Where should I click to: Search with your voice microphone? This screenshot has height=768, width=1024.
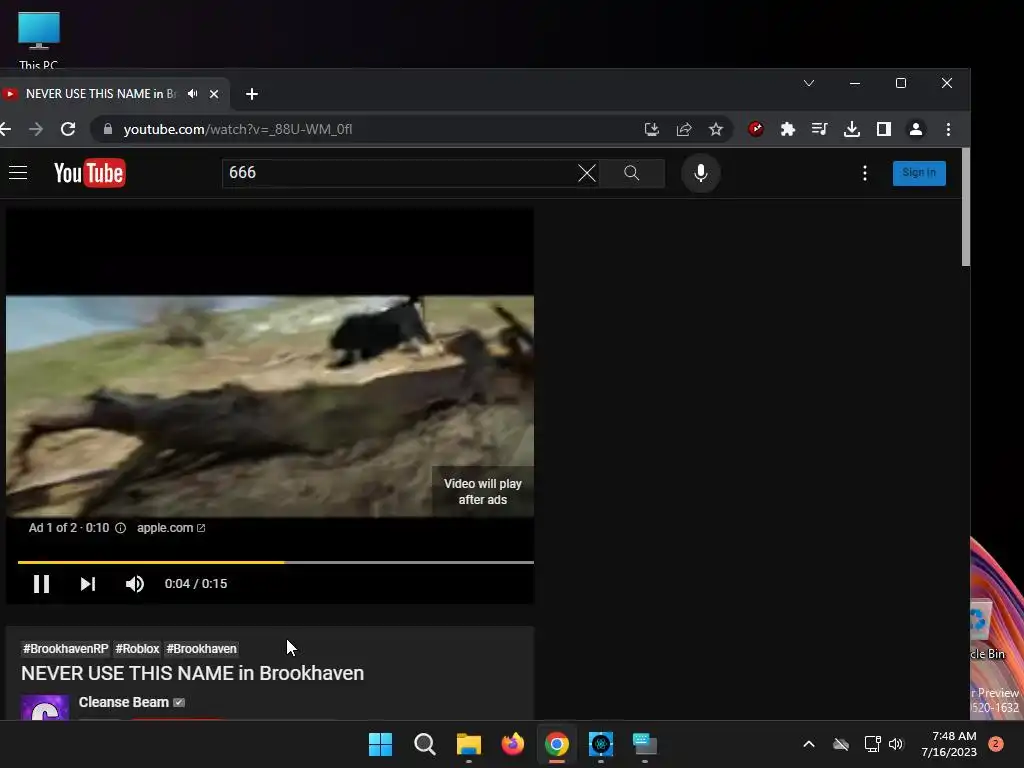pyautogui.click(x=701, y=173)
